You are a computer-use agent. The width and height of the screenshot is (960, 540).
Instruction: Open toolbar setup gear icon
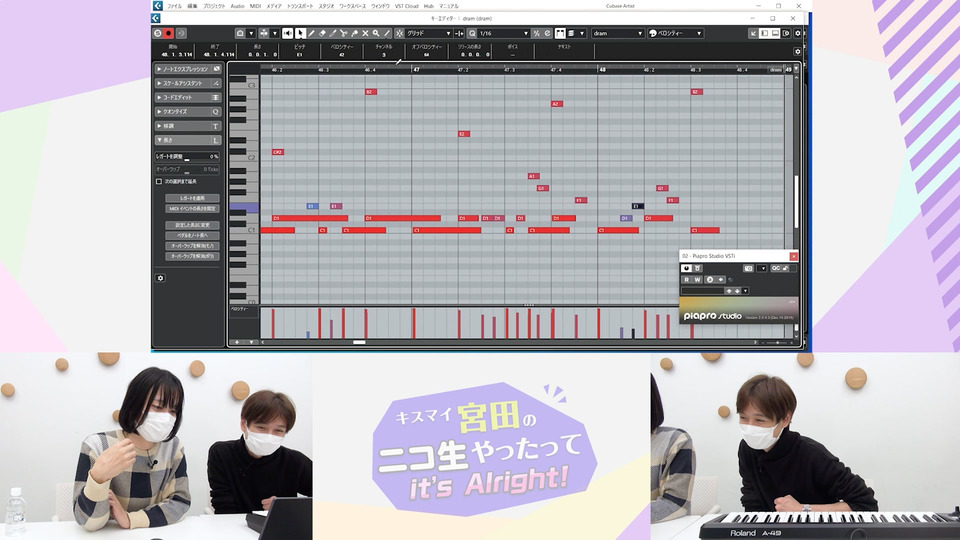click(798, 33)
